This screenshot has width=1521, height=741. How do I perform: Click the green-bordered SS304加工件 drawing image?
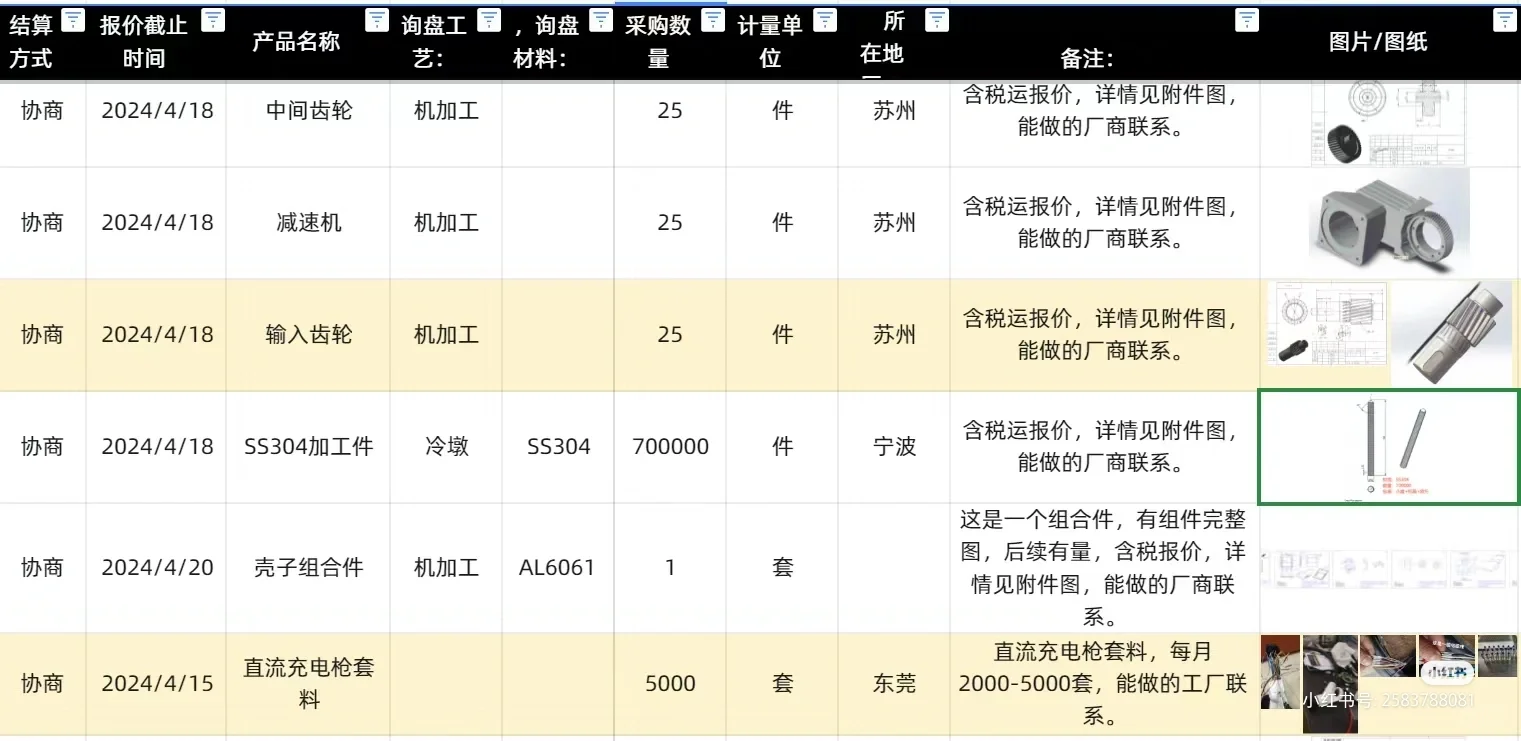(1388, 446)
